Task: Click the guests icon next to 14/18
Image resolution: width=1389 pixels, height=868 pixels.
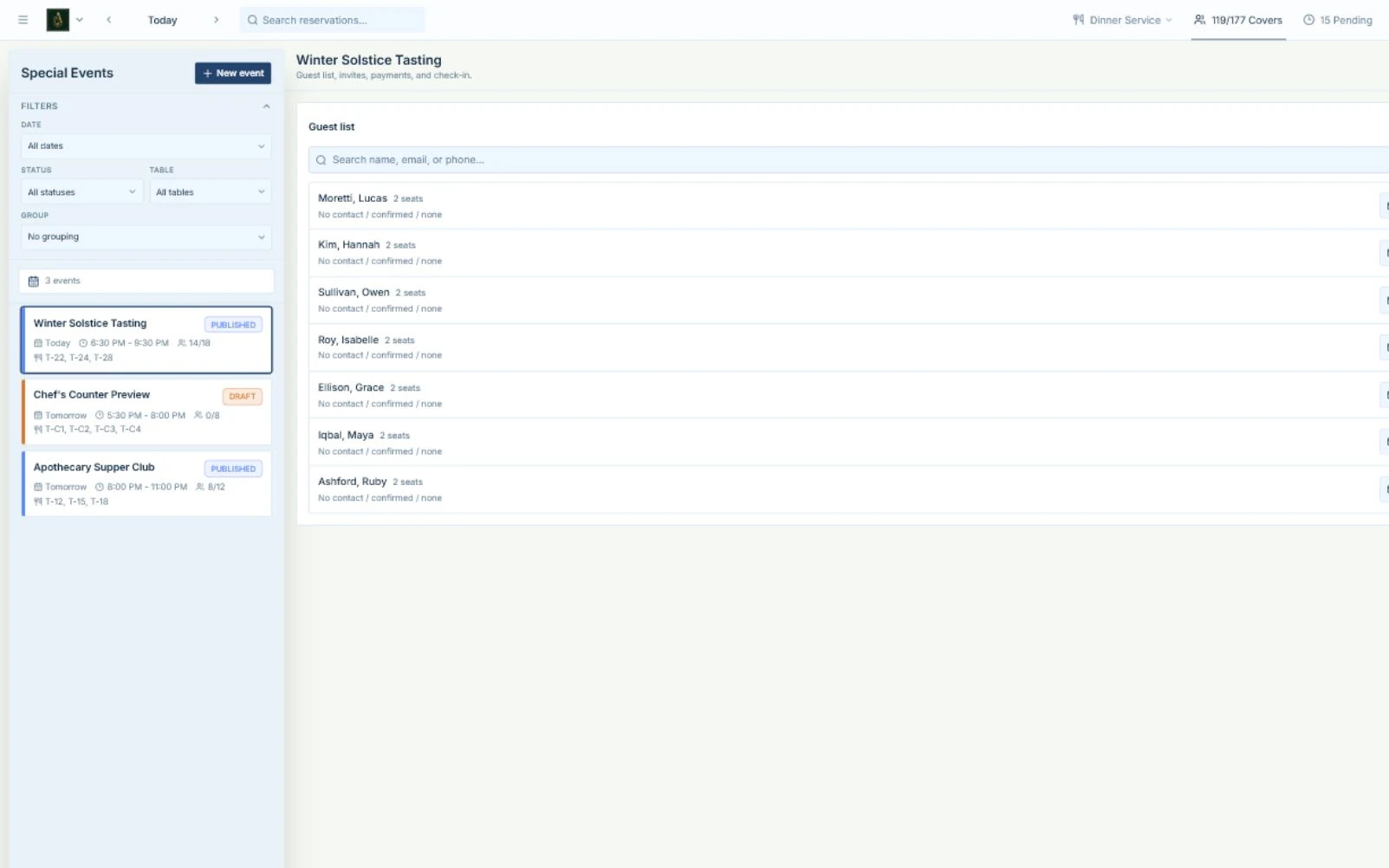Action: point(182,343)
